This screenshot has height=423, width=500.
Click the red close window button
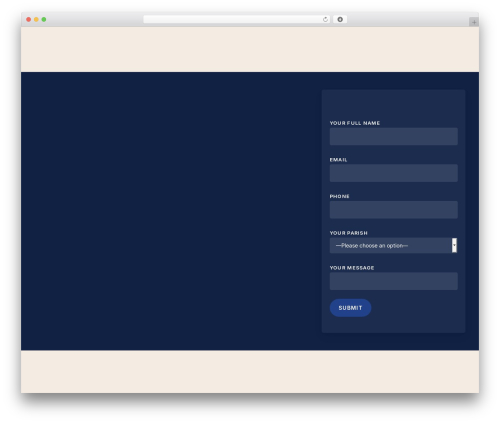coord(29,20)
